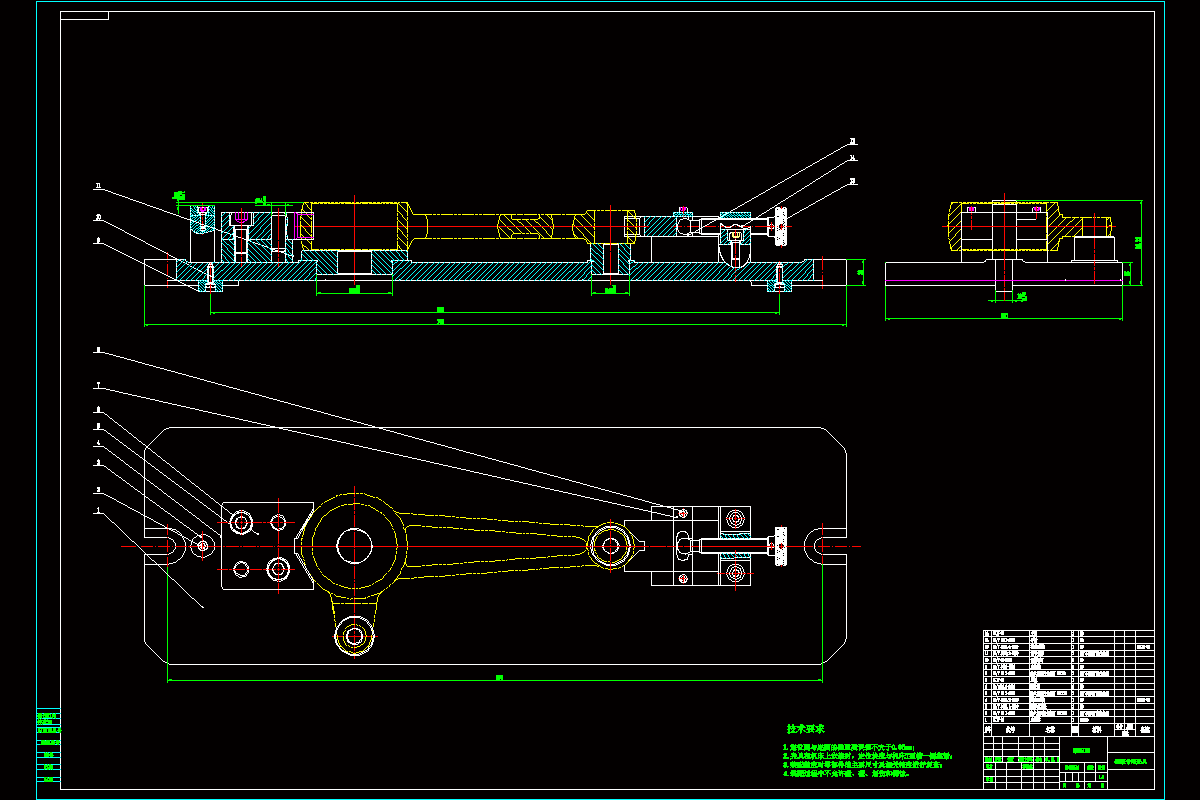Click part balloon number 14 at upper right

pos(853,157)
